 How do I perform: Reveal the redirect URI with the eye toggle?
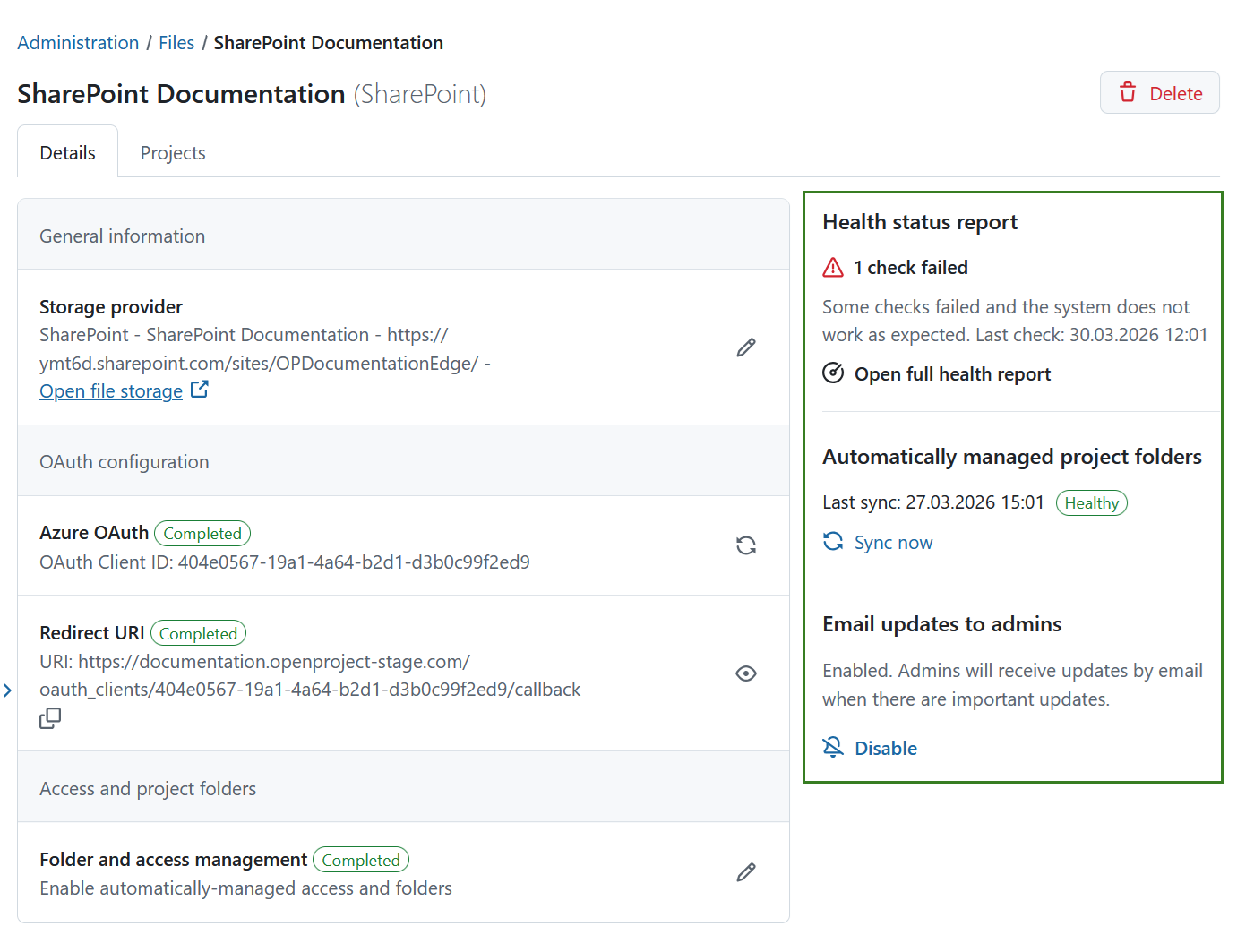point(746,673)
